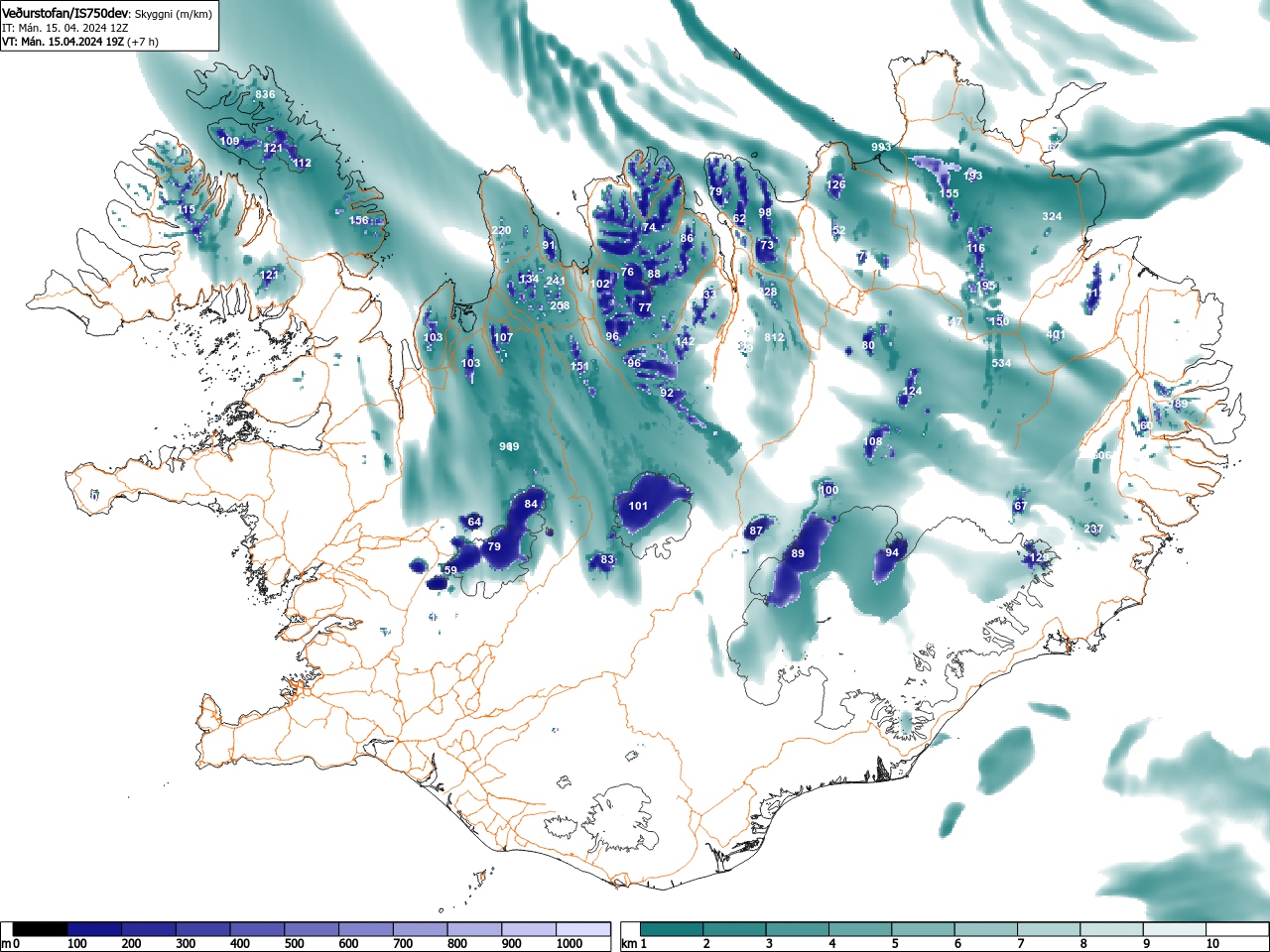Viewport: 1270px width, 952px height.
Task: Click the 'IT: Mán. 15. 04. 2024 12Z' line
Action: (x=67, y=28)
